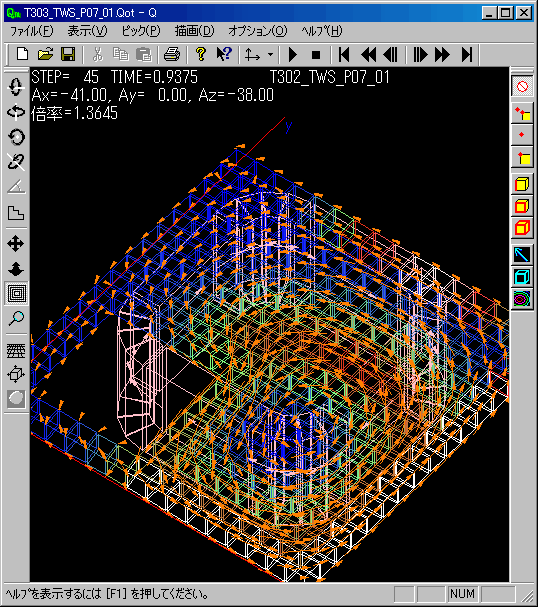Stop animation with the Stop button
This screenshot has height=607, width=538.
tap(316, 55)
